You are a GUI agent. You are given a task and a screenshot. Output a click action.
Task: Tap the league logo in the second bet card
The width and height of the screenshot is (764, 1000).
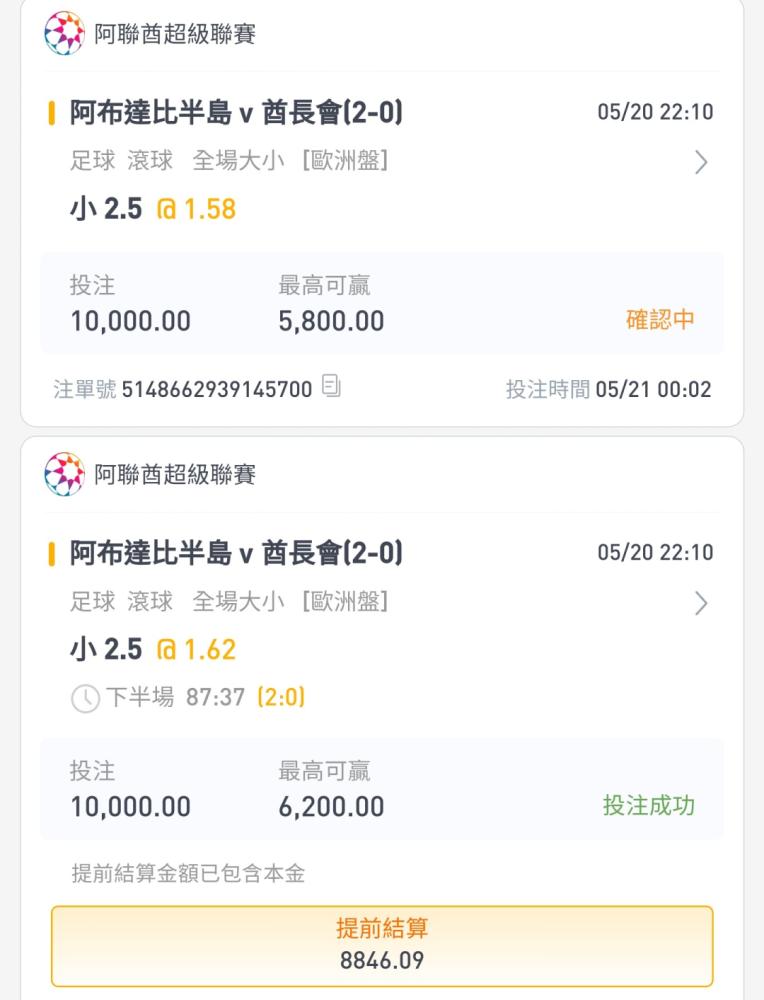pyautogui.click(x=64, y=474)
